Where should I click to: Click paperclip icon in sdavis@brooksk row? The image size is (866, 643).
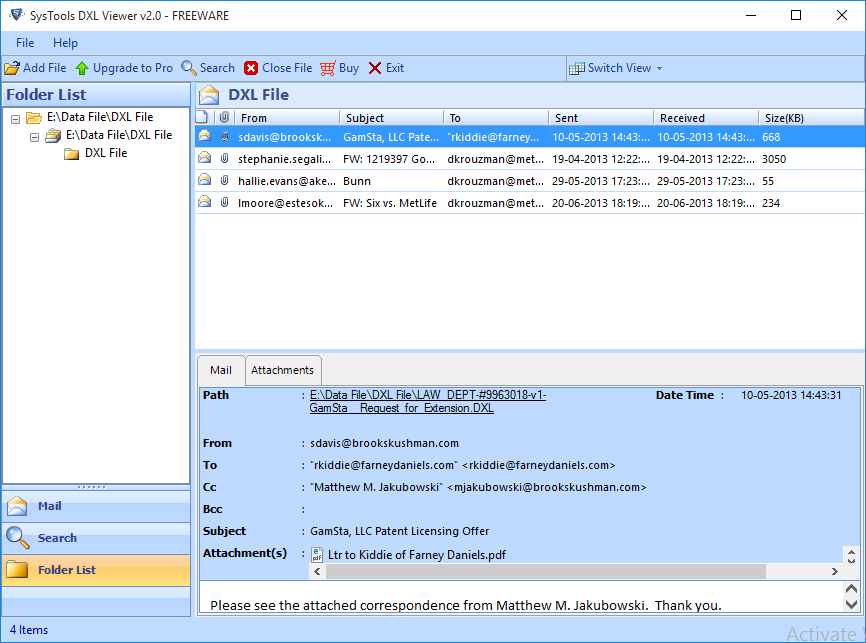224,136
